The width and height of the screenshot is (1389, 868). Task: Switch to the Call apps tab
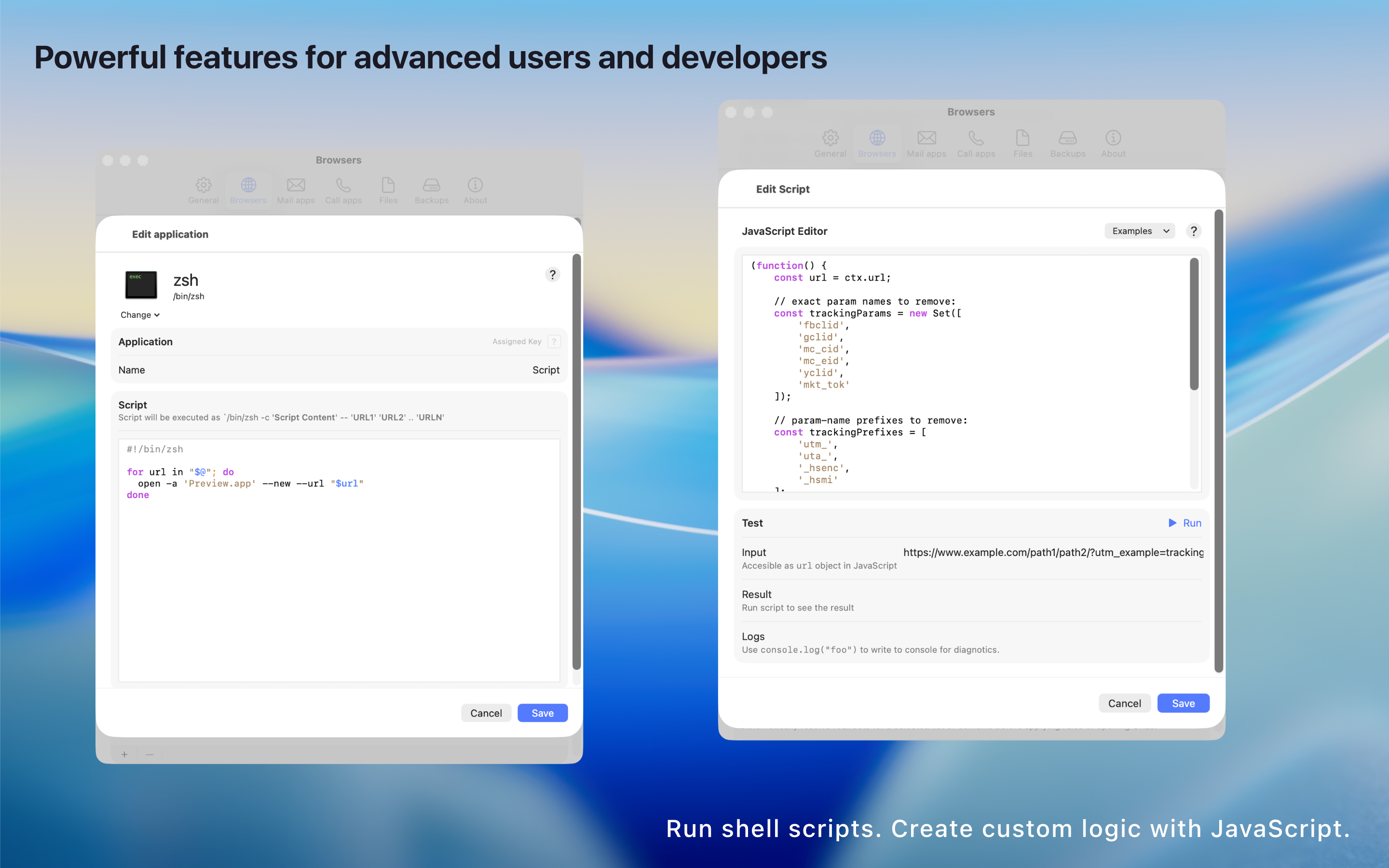click(975, 142)
